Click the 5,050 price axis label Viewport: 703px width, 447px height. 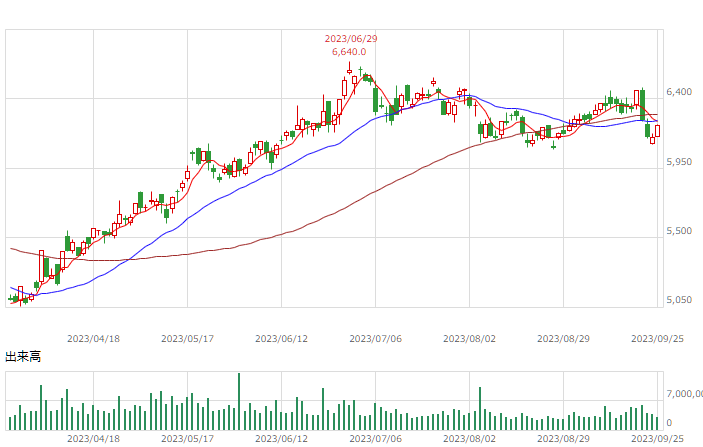click(x=679, y=300)
